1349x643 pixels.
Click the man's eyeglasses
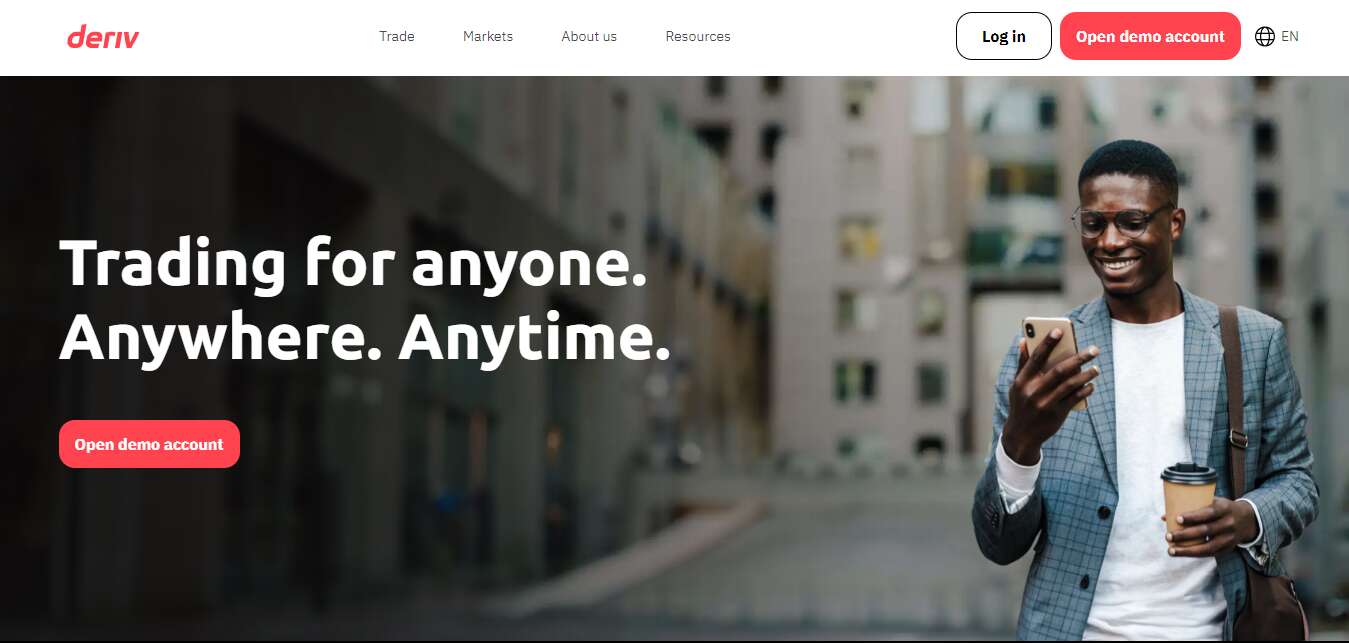pyautogui.click(x=1121, y=220)
